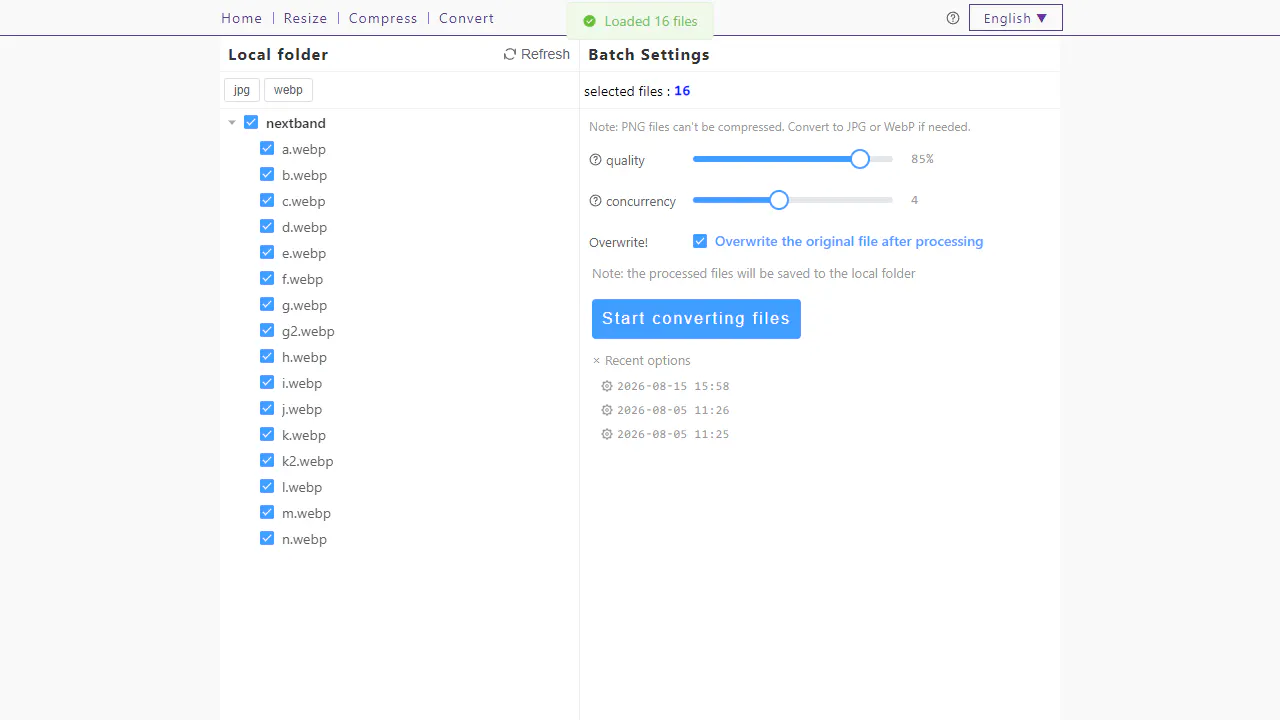Click the Batch Settings heading
This screenshot has height=720, width=1280.
(649, 55)
